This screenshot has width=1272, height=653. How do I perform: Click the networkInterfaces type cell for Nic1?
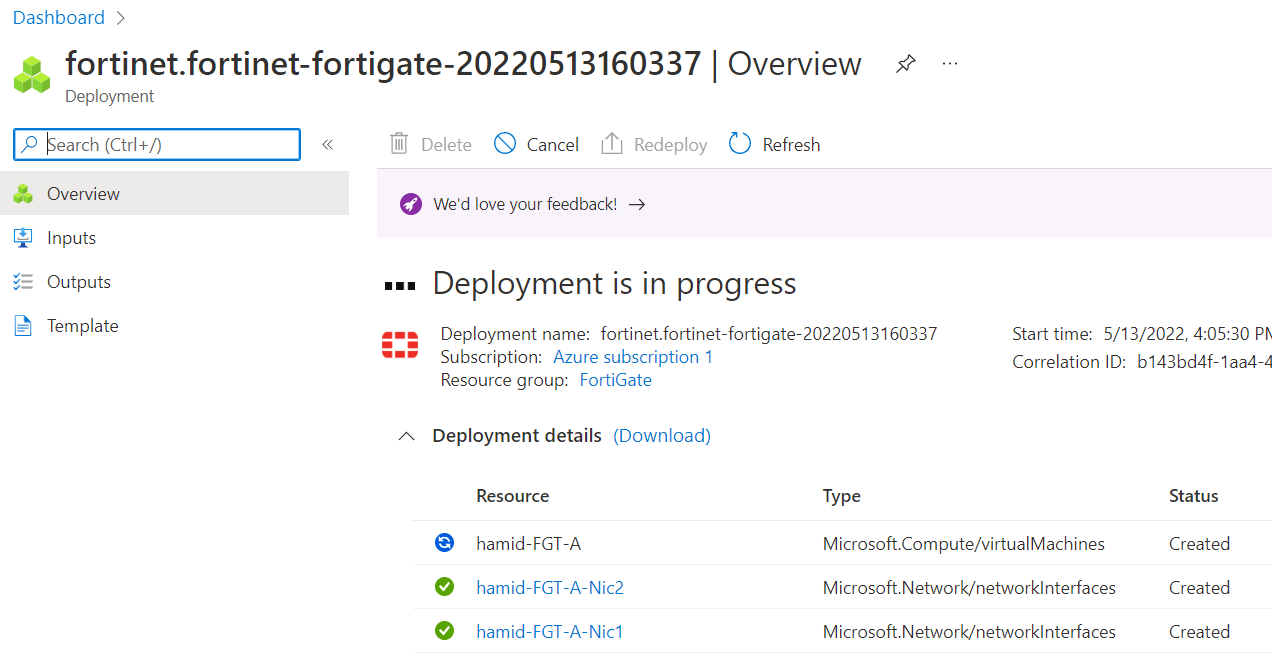[969, 632]
